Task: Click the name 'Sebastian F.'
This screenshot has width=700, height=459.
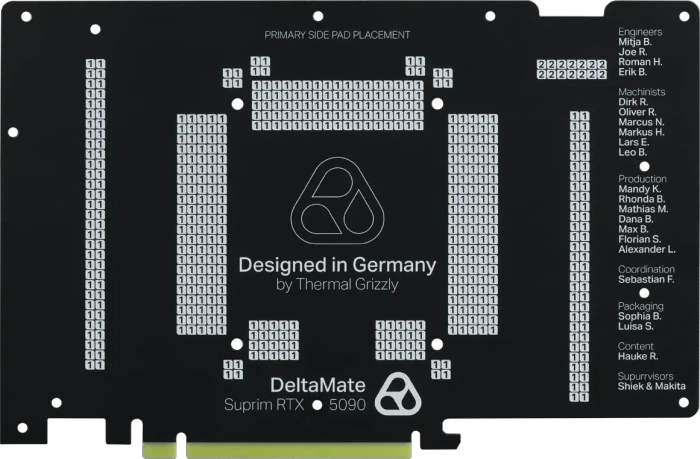Action: [x=646, y=280]
